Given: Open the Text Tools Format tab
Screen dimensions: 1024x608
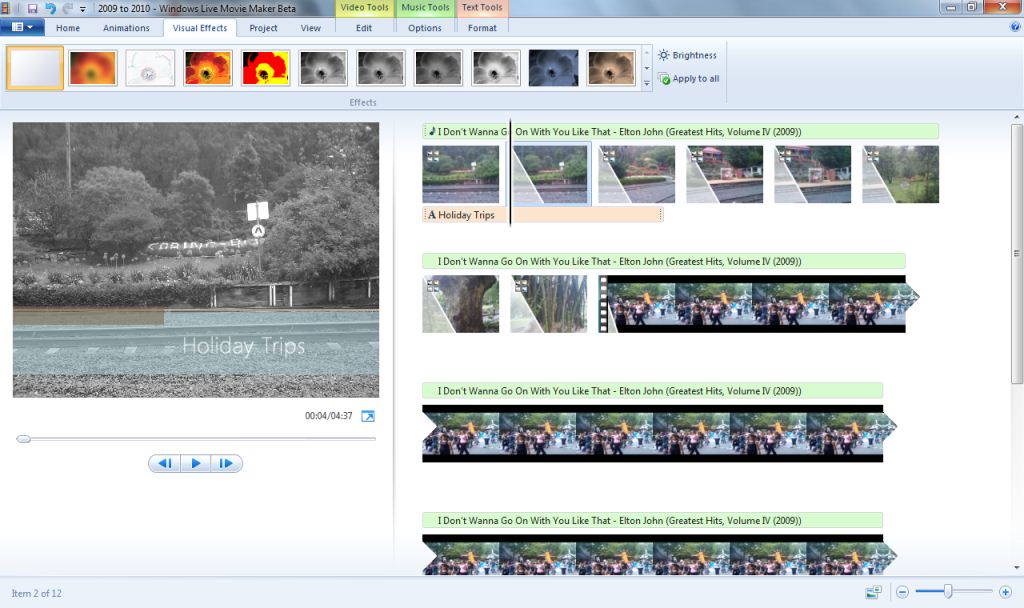Looking at the screenshot, I should (482, 28).
